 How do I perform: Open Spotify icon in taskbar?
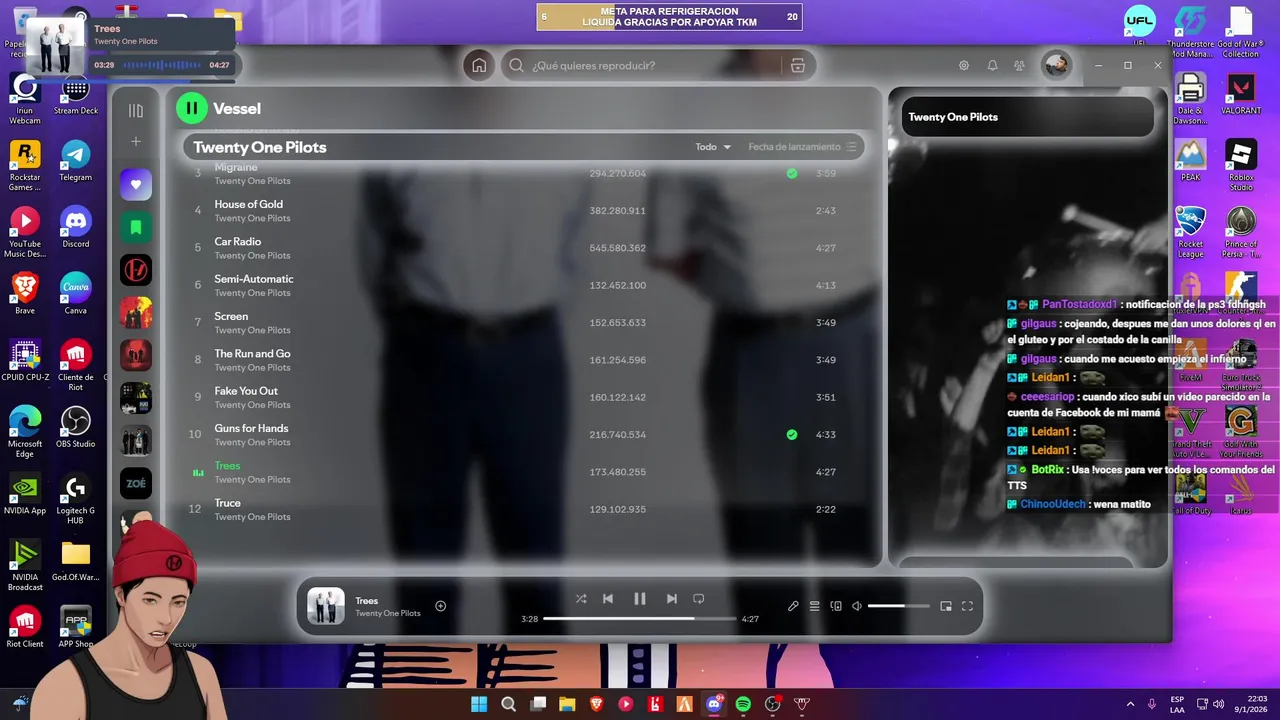pyautogui.click(x=743, y=704)
